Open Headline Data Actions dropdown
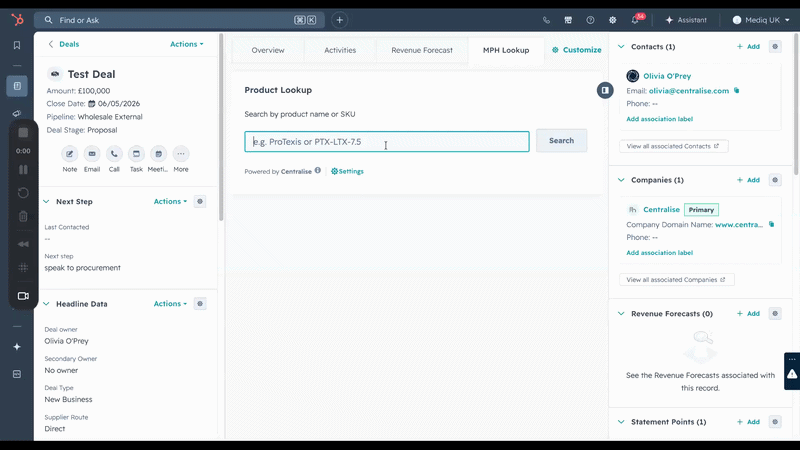This screenshot has width=800, height=450. (x=170, y=304)
